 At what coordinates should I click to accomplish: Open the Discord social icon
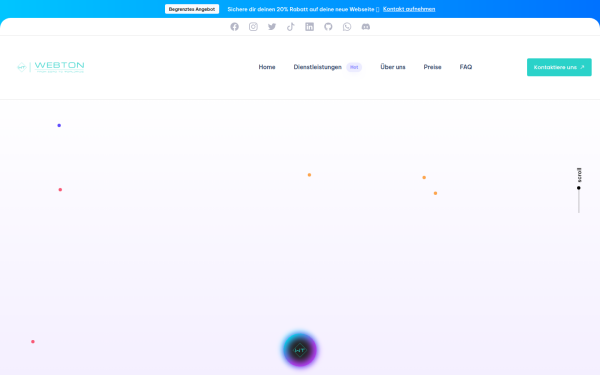[365, 27]
